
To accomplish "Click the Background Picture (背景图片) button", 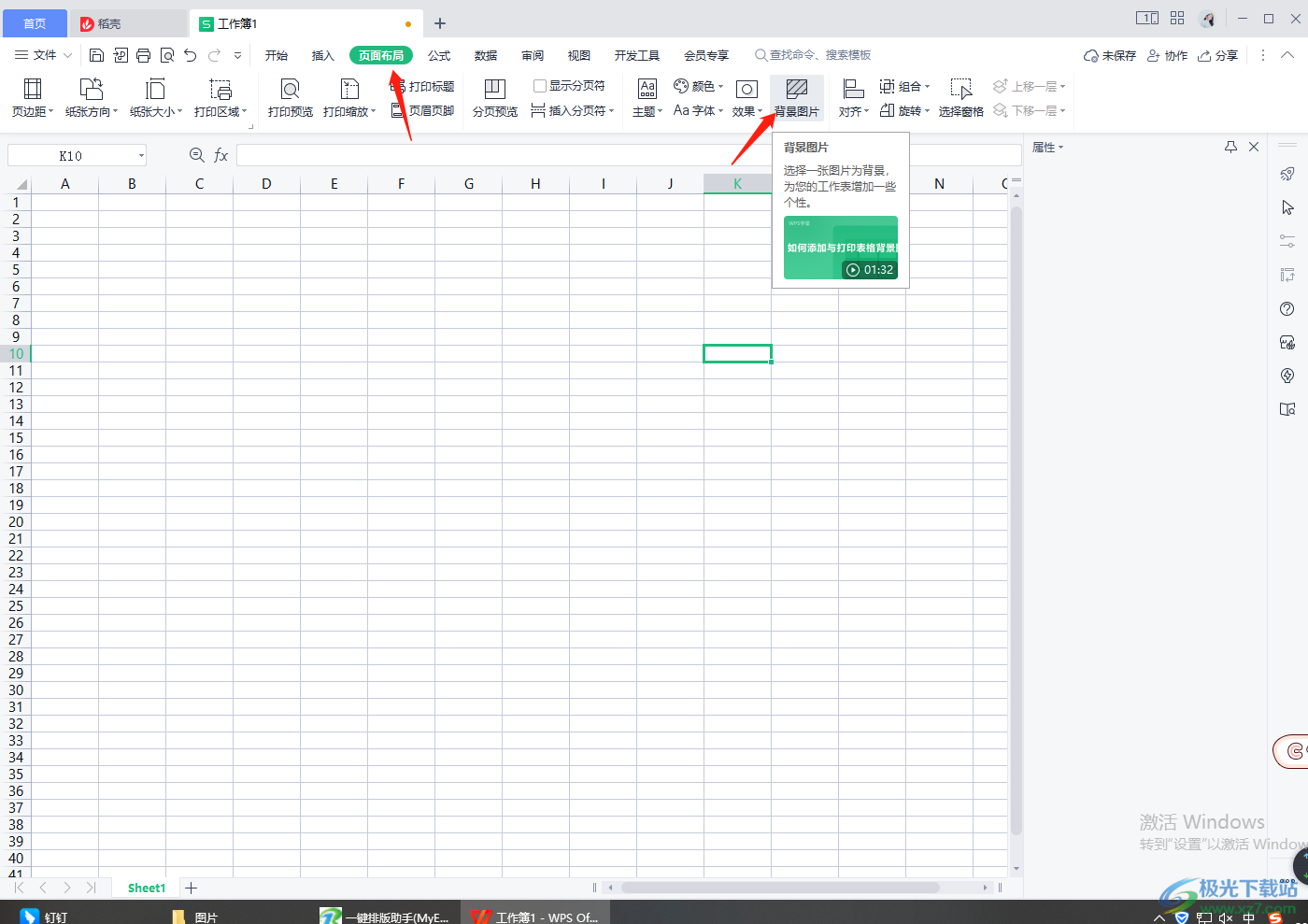I will (x=797, y=97).
